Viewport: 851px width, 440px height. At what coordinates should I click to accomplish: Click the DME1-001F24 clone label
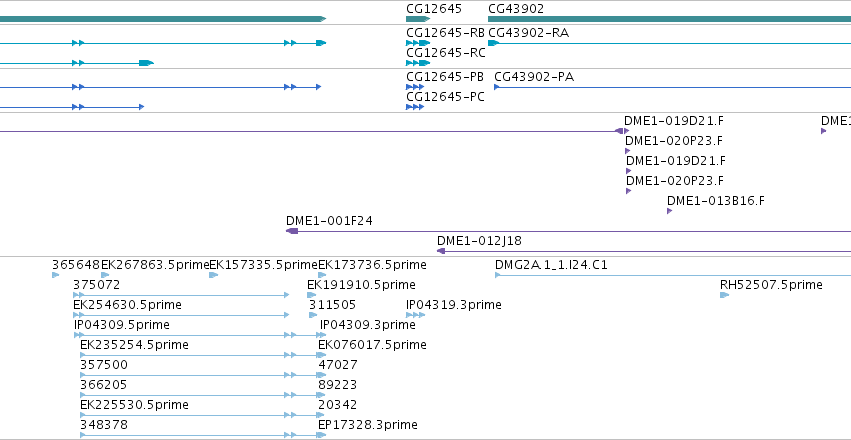tap(329, 221)
